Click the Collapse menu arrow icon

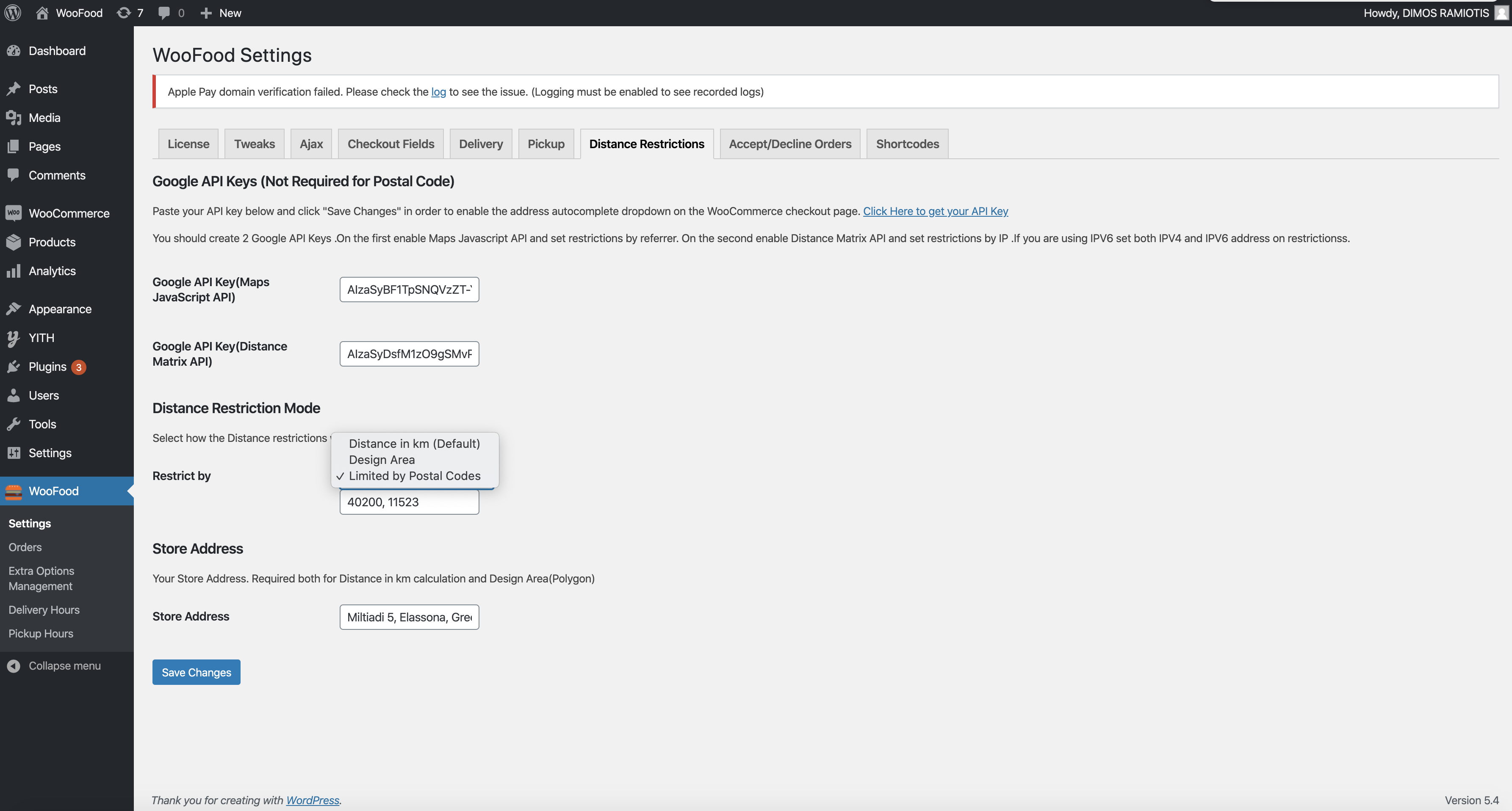tap(14, 665)
